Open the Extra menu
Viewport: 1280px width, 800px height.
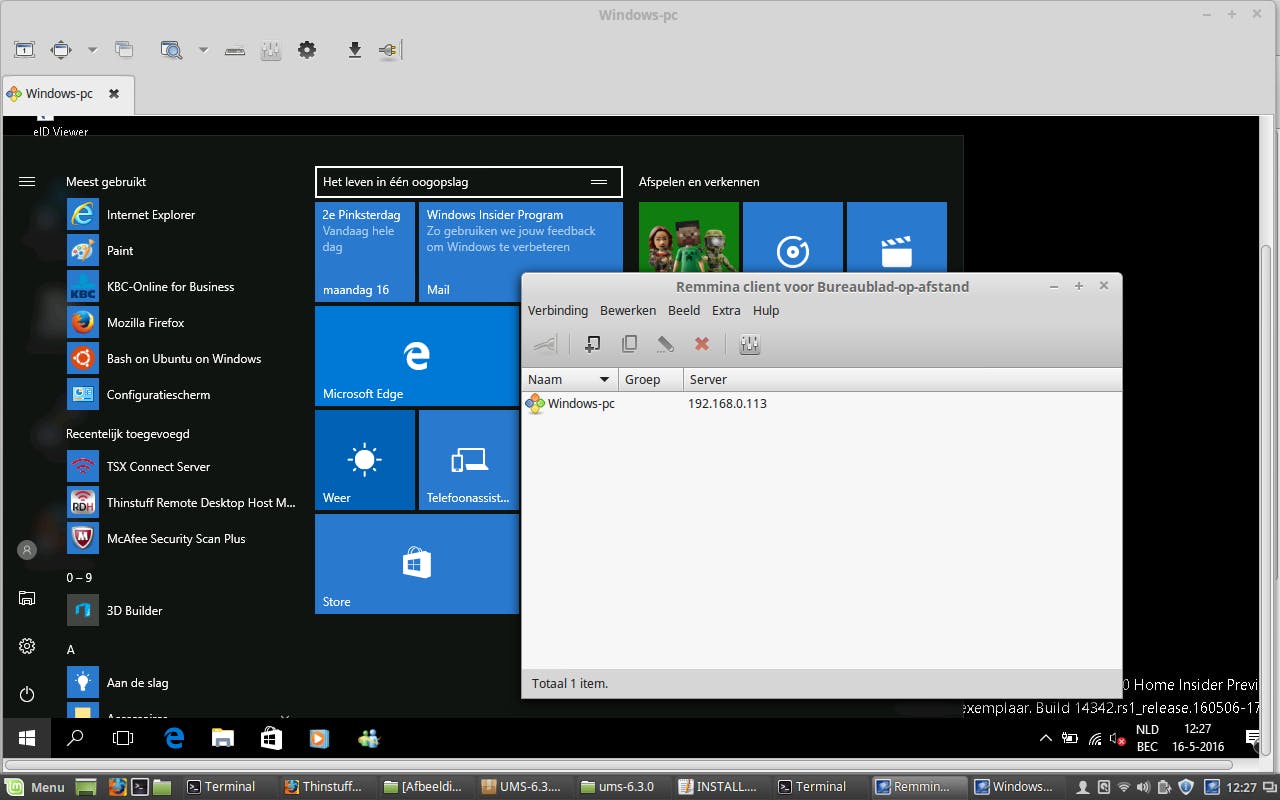coord(726,311)
